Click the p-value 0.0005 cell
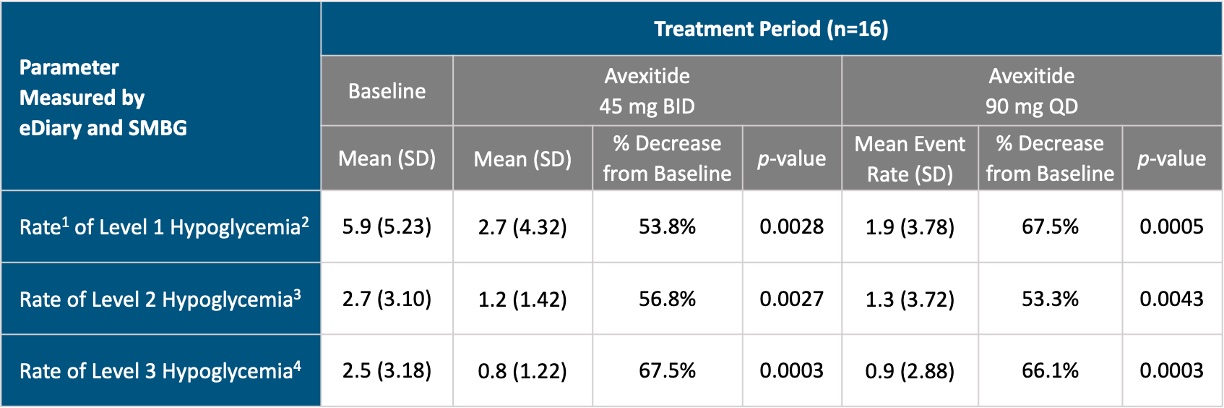 (1172, 227)
